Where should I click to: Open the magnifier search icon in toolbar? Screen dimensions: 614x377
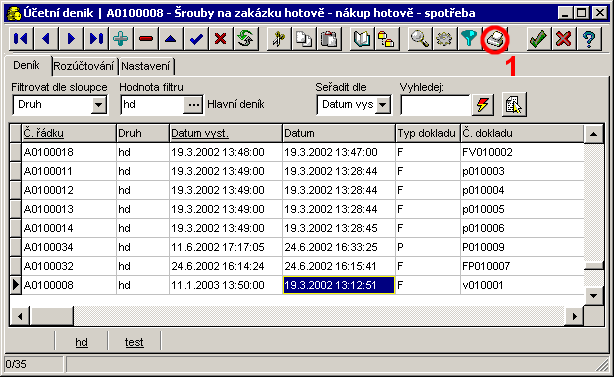(419, 39)
